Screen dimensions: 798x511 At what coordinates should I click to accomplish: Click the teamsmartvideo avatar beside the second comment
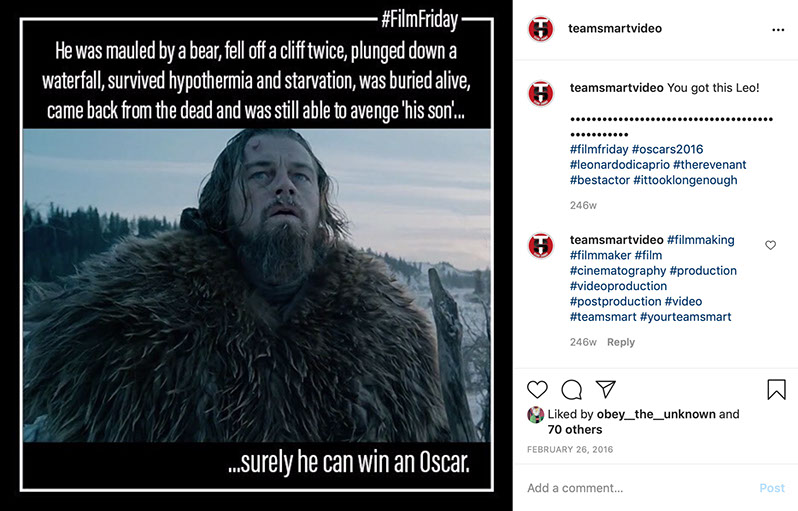tap(541, 246)
